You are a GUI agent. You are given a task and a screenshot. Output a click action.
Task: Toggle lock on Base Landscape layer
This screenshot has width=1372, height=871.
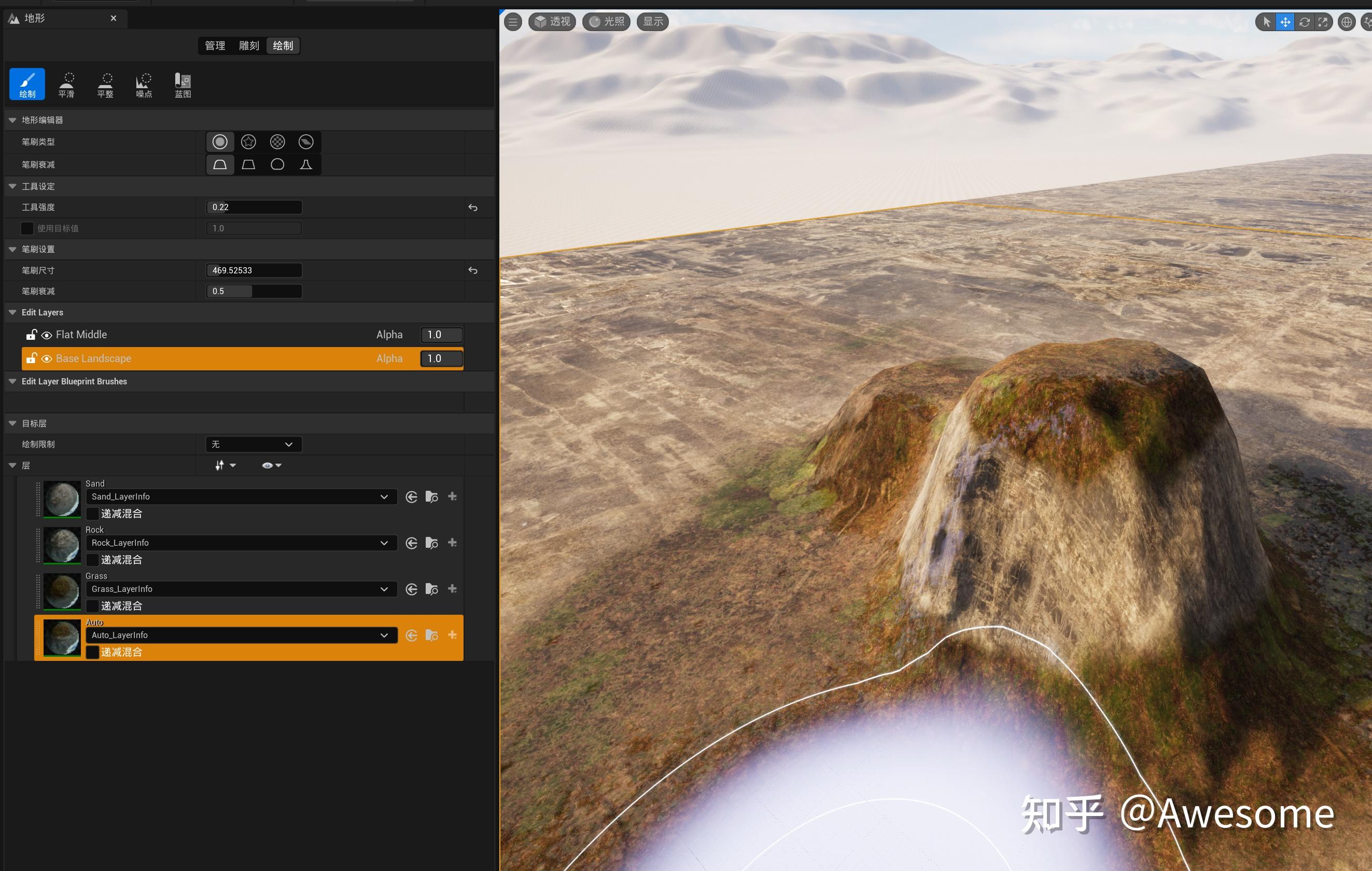(x=31, y=358)
